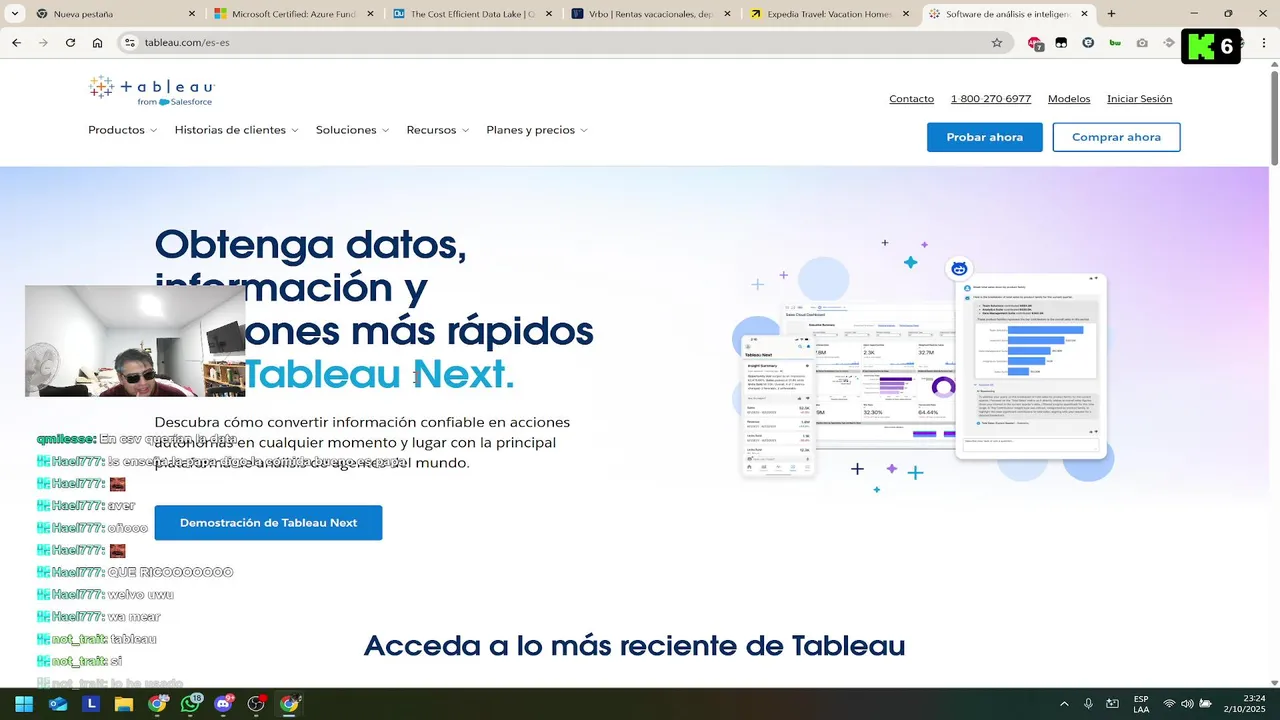
Task: Click the 'Acceda a lo más reciente de Tableau' heading
Action: click(634, 646)
